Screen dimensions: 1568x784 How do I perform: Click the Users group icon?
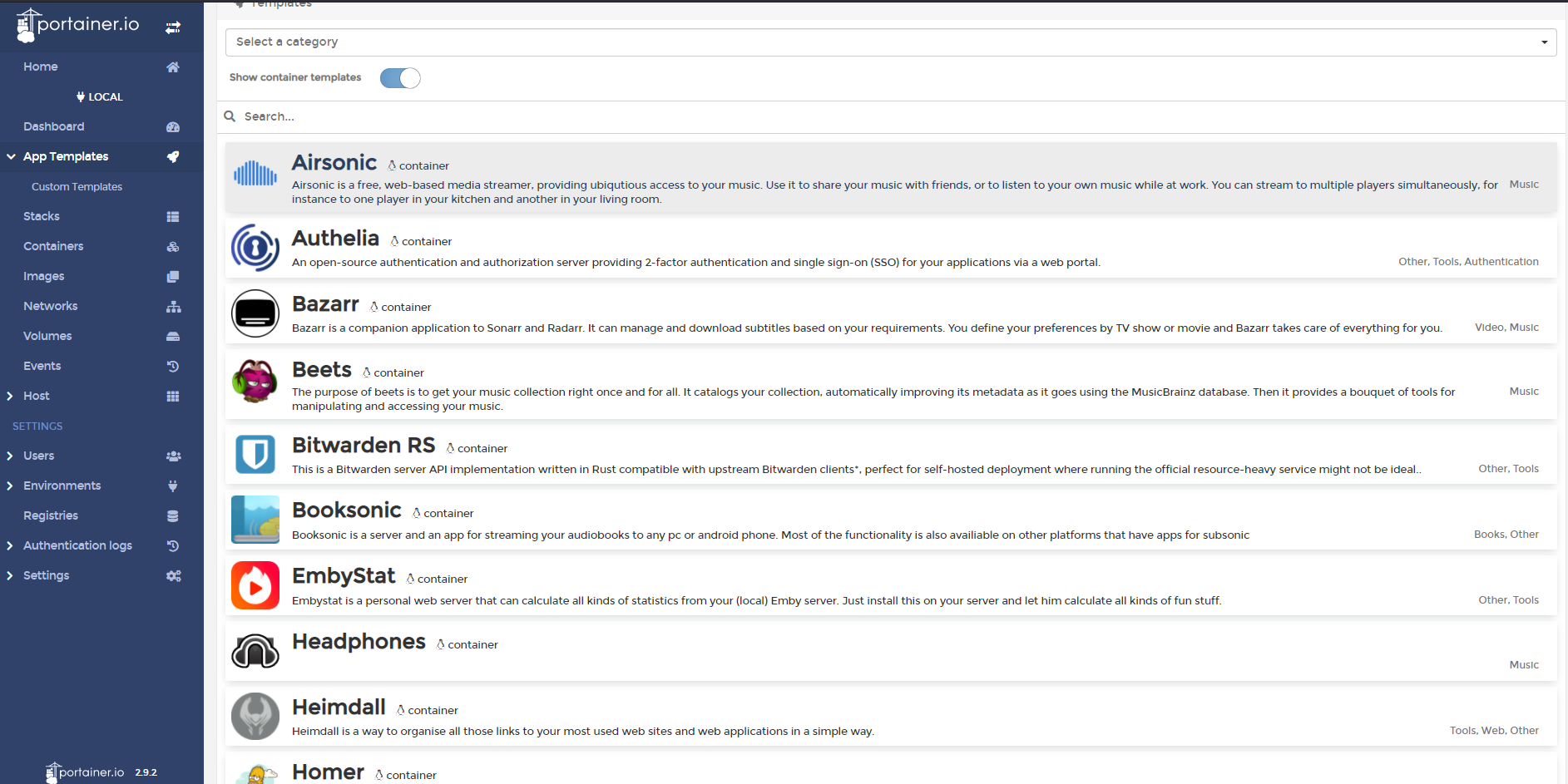pyautogui.click(x=173, y=456)
